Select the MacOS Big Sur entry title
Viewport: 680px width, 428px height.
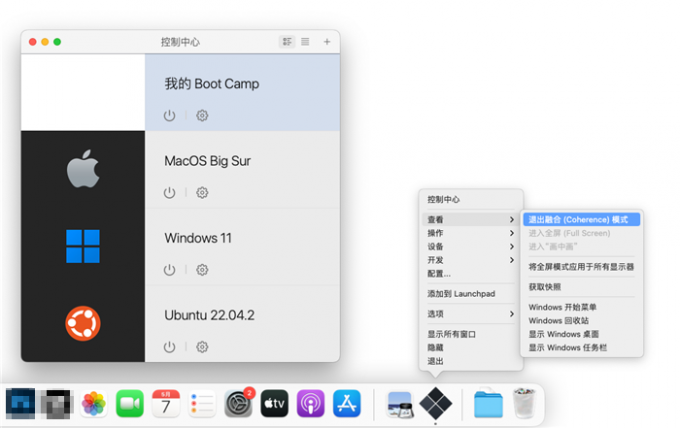(x=207, y=161)
